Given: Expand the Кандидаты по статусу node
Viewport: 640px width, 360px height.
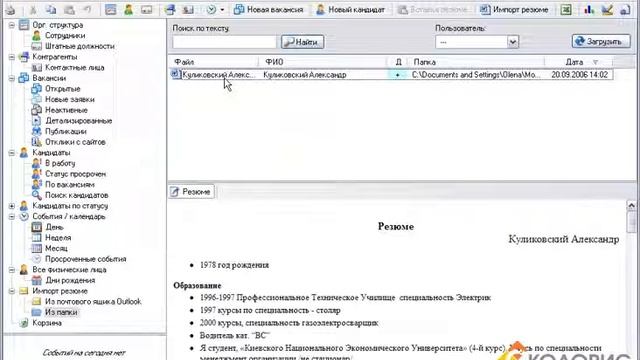Looking at the screenshot, I should click(12, 206).
